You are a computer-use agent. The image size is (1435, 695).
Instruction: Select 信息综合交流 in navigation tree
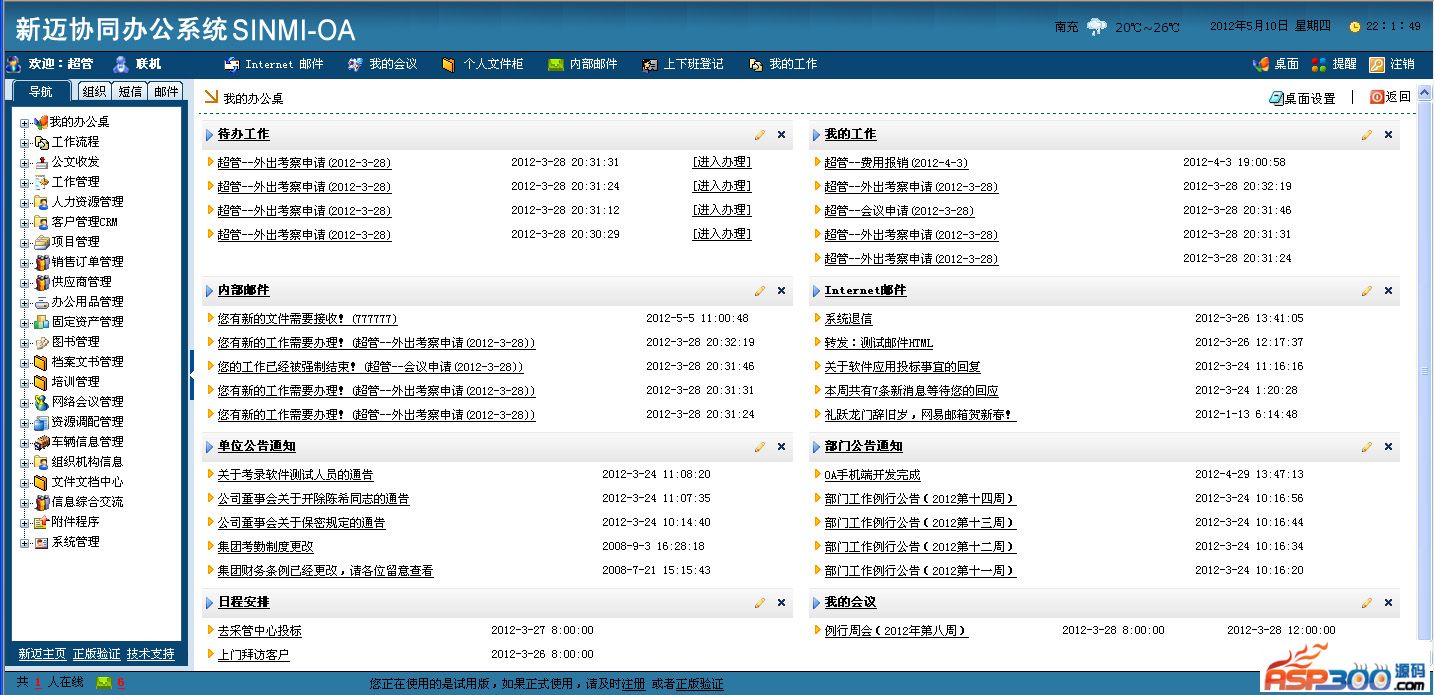pyautogui.click(x=88, y=502)
